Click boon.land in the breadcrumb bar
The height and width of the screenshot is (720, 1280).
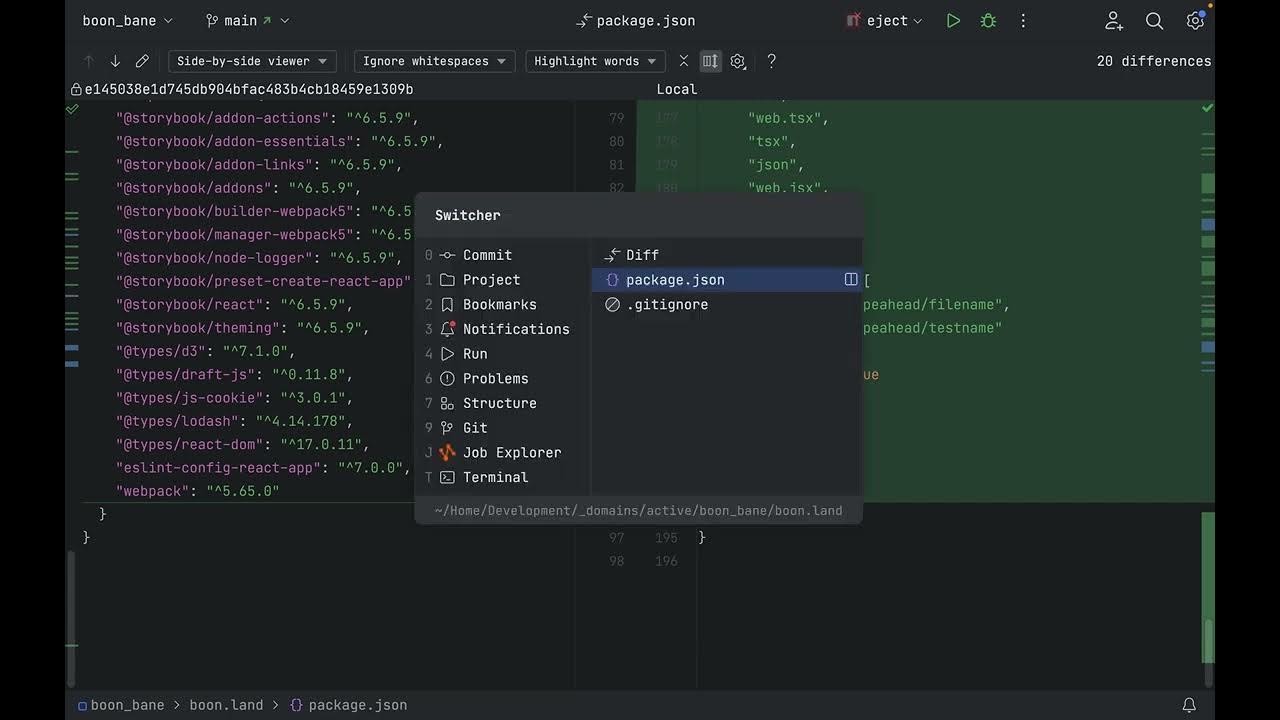click(x=226, y=705)
